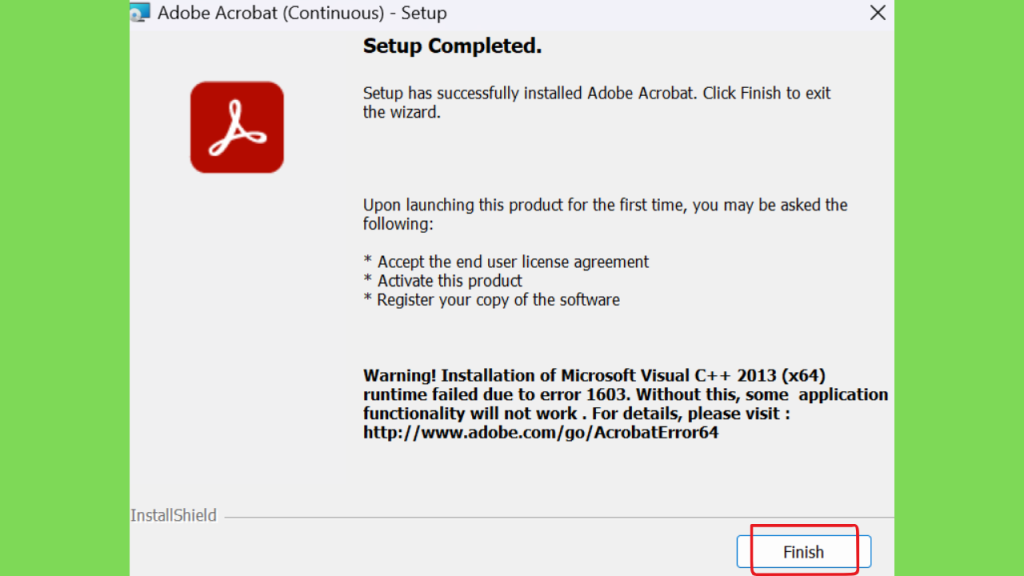Click the installer icon in the title bar
Viewport: 1024px width, 576px height.
[x=140, y=12]
